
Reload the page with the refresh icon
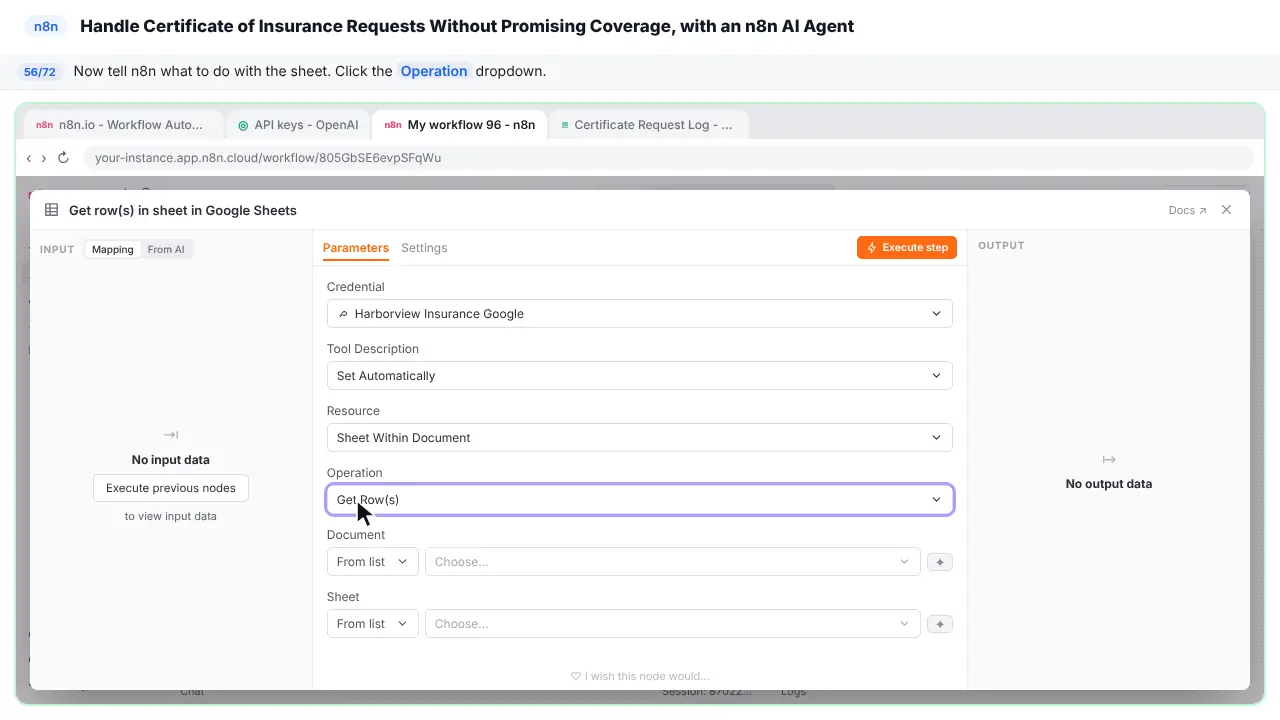pyautogui.click(x=63, y=158)
